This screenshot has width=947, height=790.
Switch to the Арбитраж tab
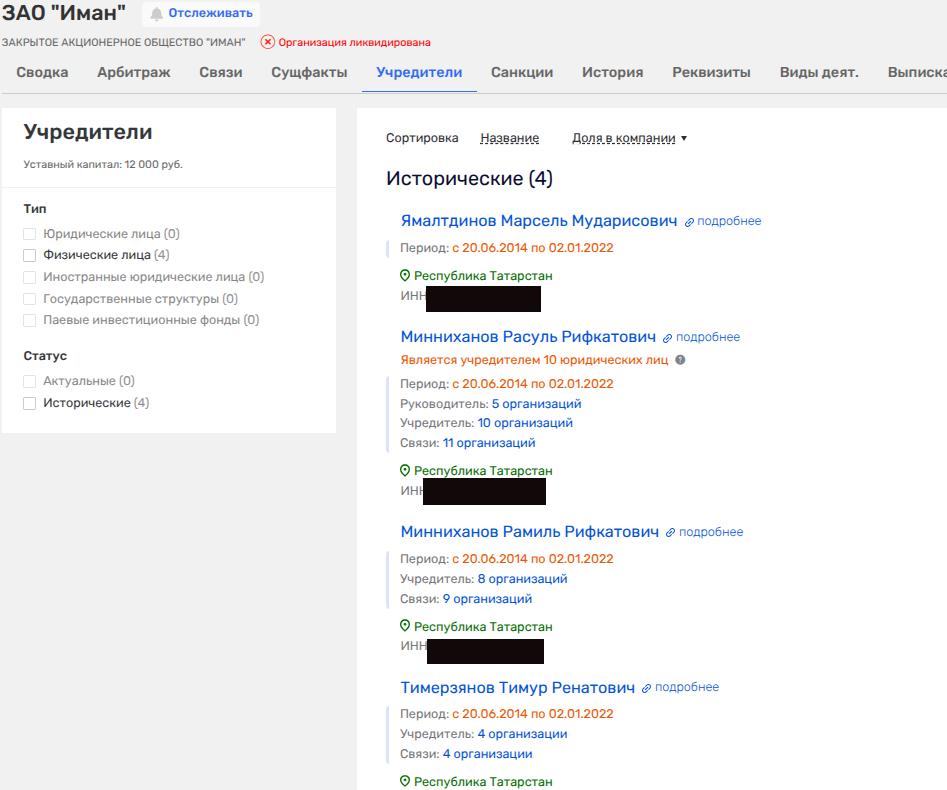pyautogui.click(x=133, y=72)
